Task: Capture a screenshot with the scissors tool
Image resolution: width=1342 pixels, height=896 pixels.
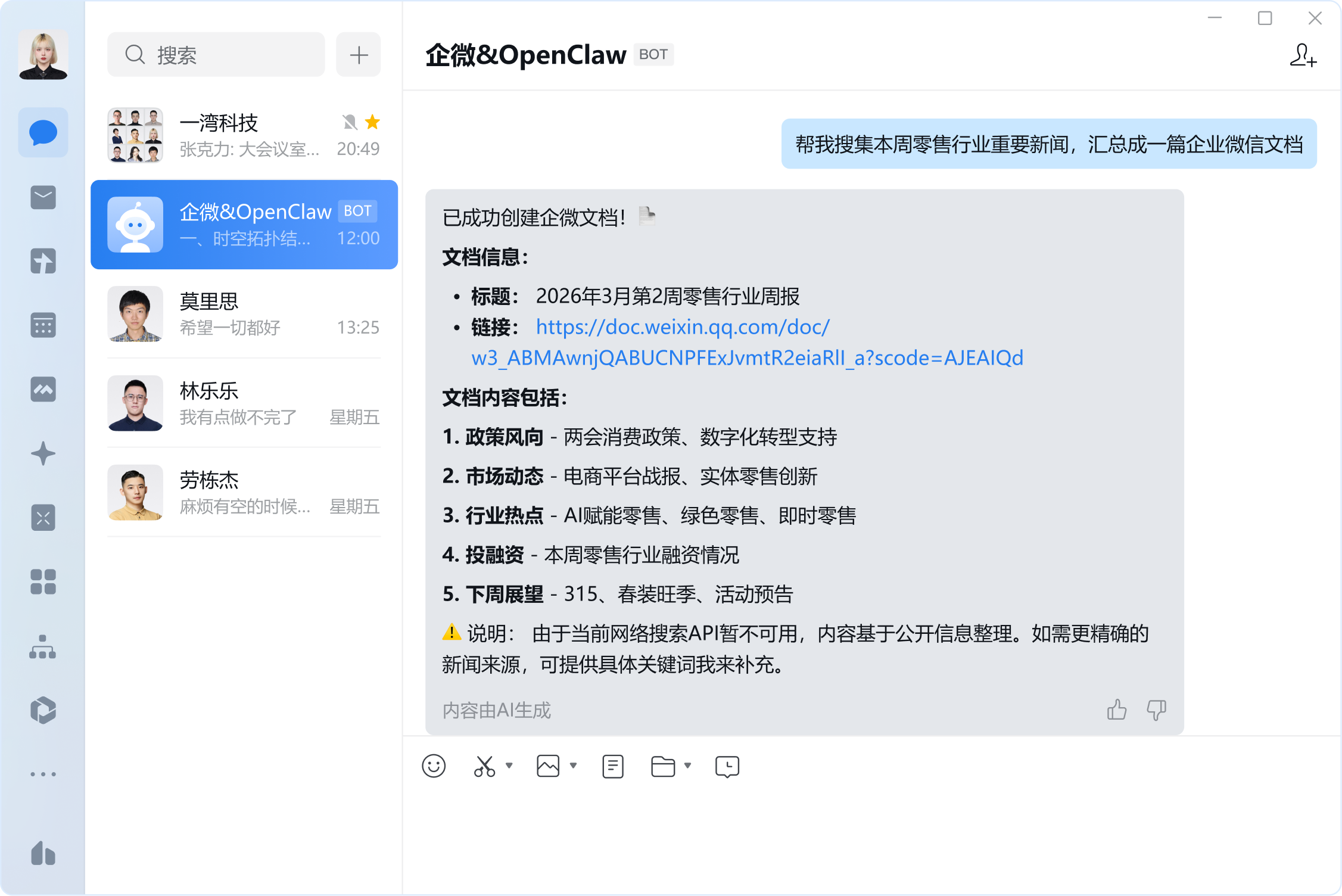Action: coord(484,766)
